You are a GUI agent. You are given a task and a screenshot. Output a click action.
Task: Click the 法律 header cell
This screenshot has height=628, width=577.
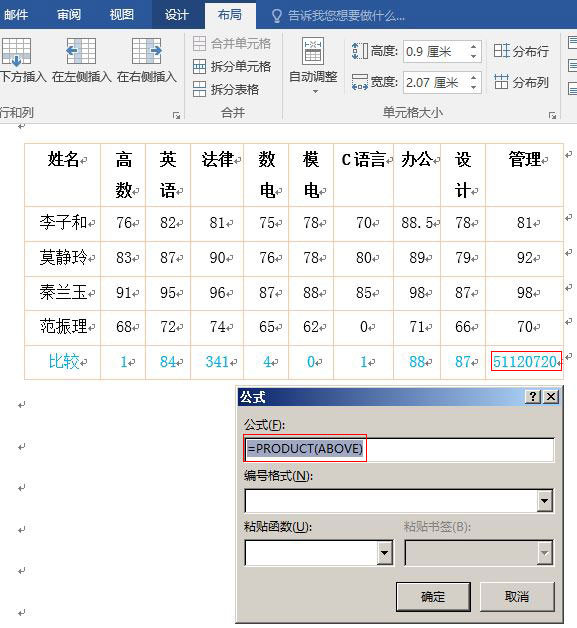pos(217,175)
